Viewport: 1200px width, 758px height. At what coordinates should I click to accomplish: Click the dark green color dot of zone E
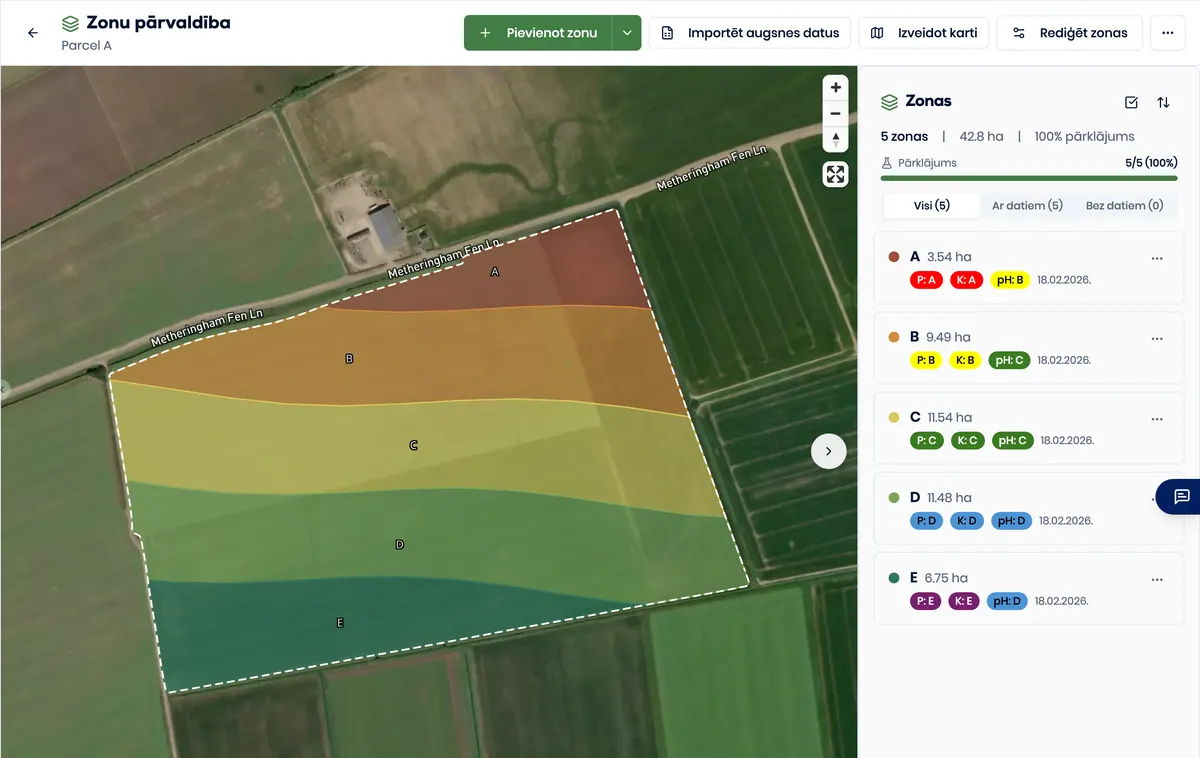pyautogui.click(x=894, y=578)
